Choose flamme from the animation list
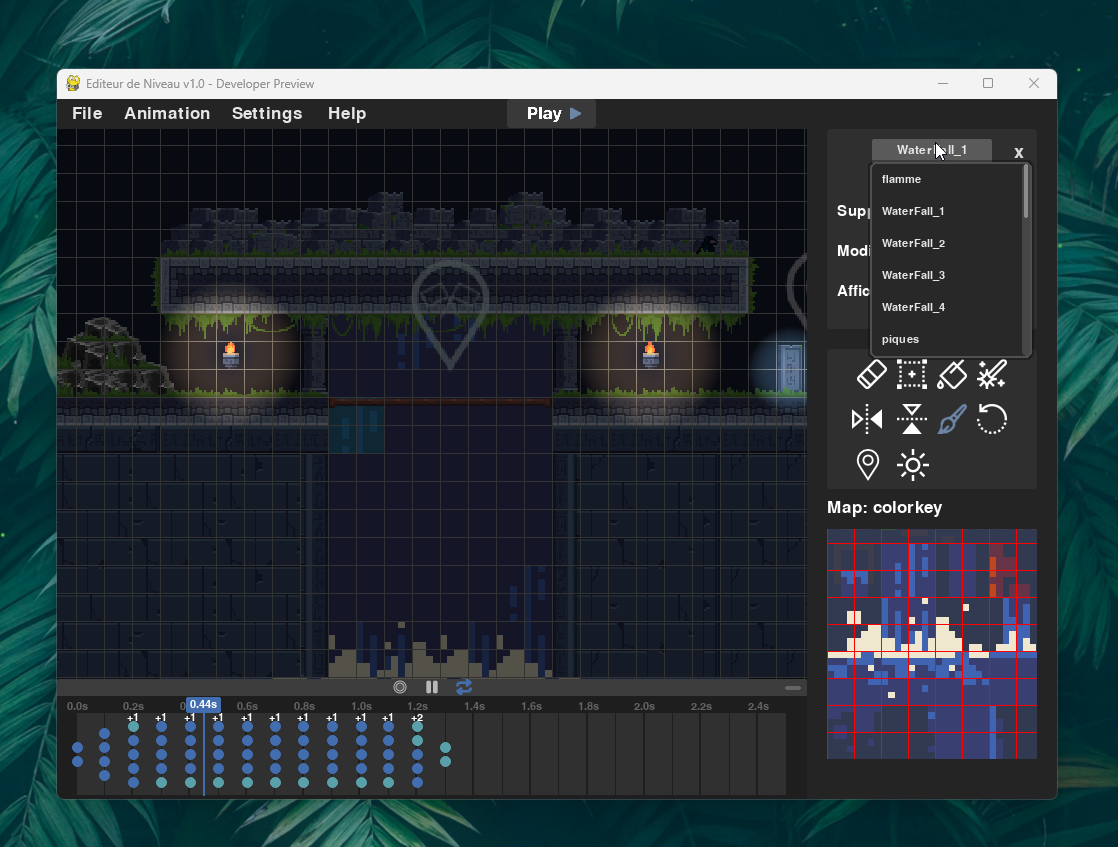The width and height of the screenshot is (1118, 847). click(947, 179)
